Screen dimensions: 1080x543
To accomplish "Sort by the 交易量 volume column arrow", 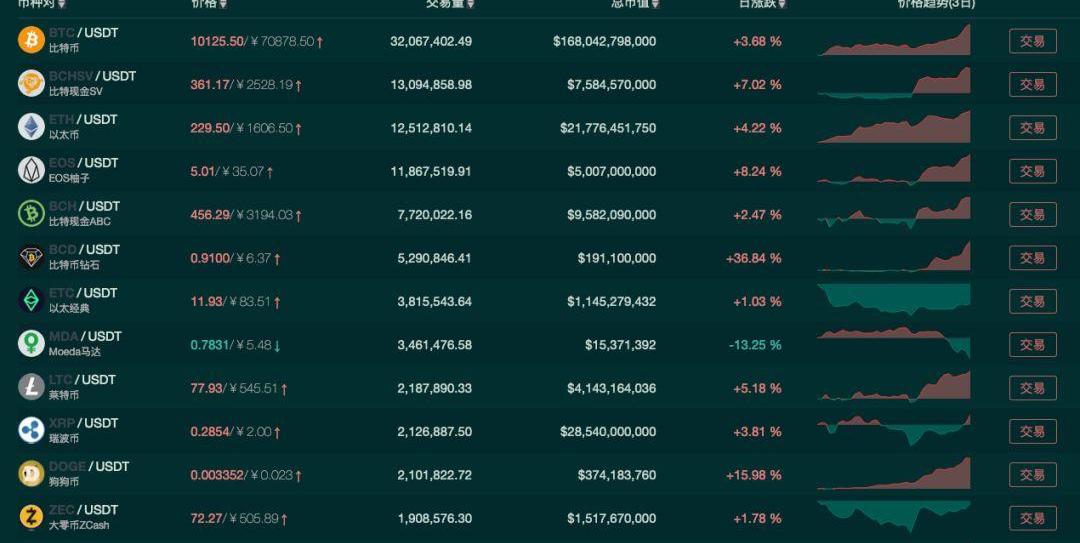I will [470, 4].
